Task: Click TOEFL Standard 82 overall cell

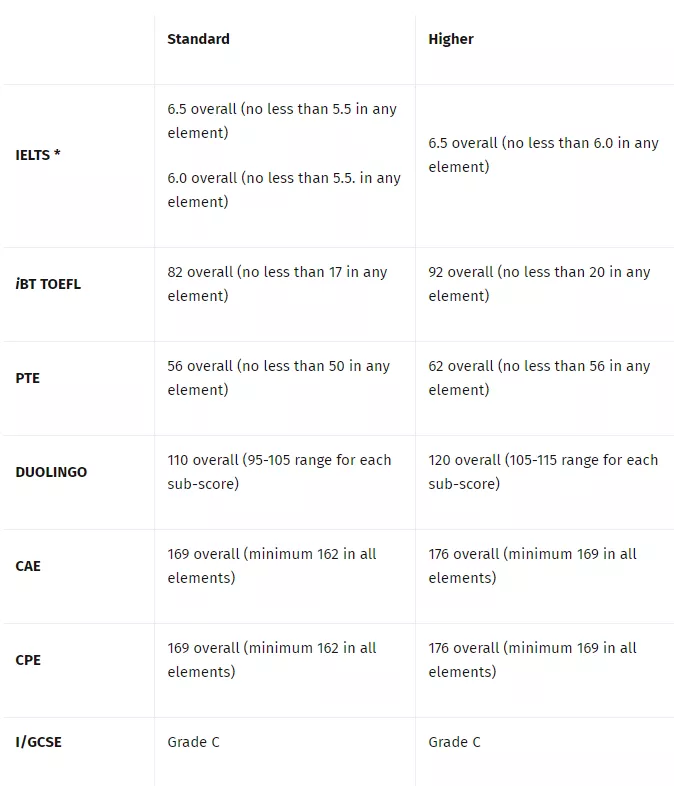Action: (x=277, y=284)
